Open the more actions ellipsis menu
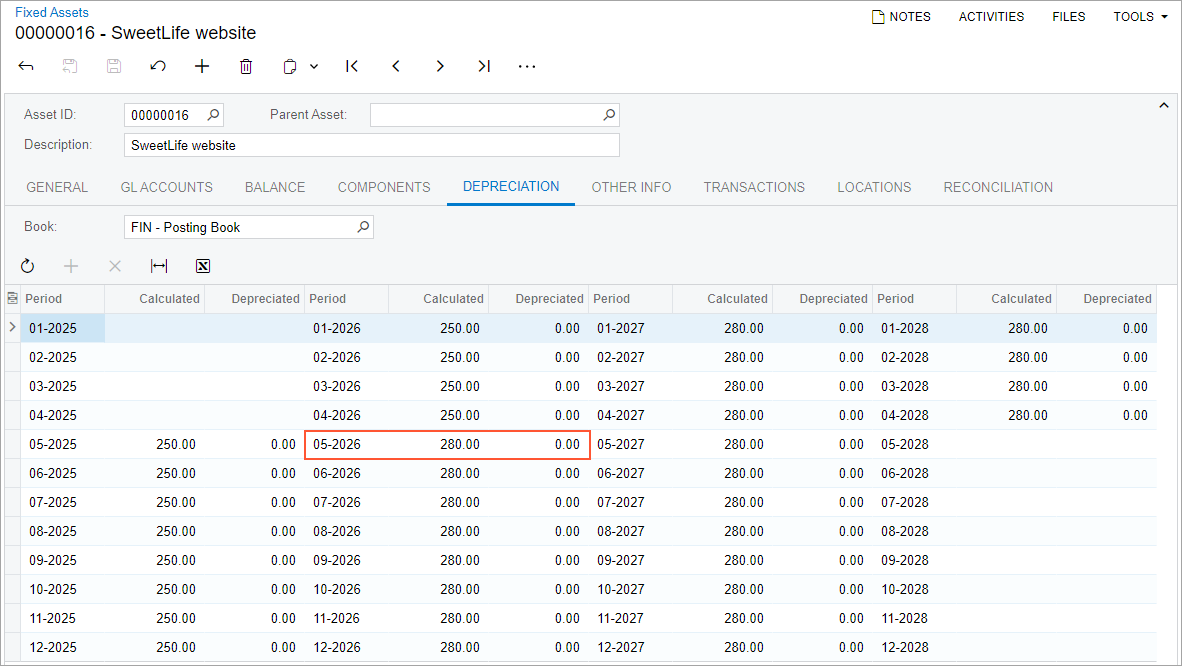The image size is (1182, 666). pyautogui.click(x=527, y=66)
